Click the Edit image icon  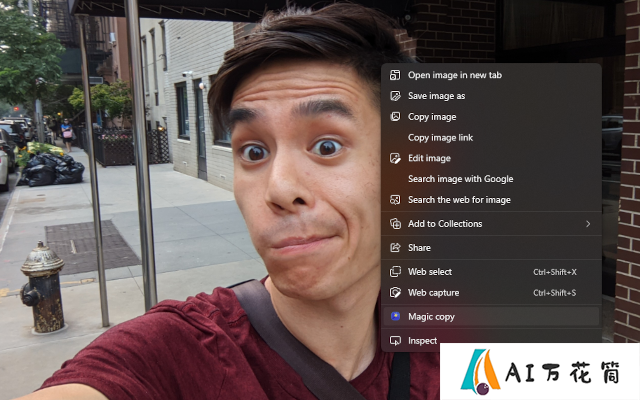click(395, 158)
